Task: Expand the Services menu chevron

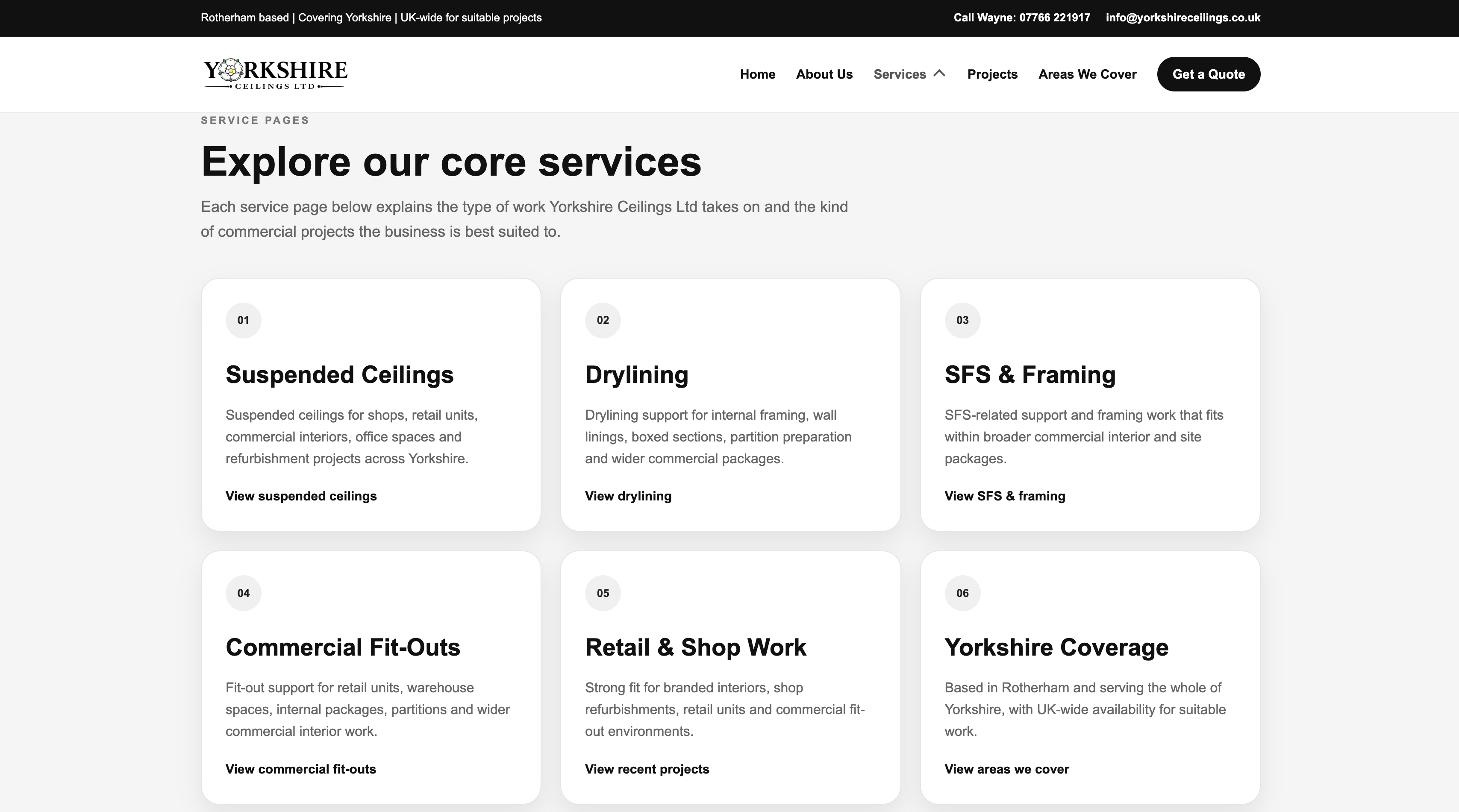Action: coord(940,74)
